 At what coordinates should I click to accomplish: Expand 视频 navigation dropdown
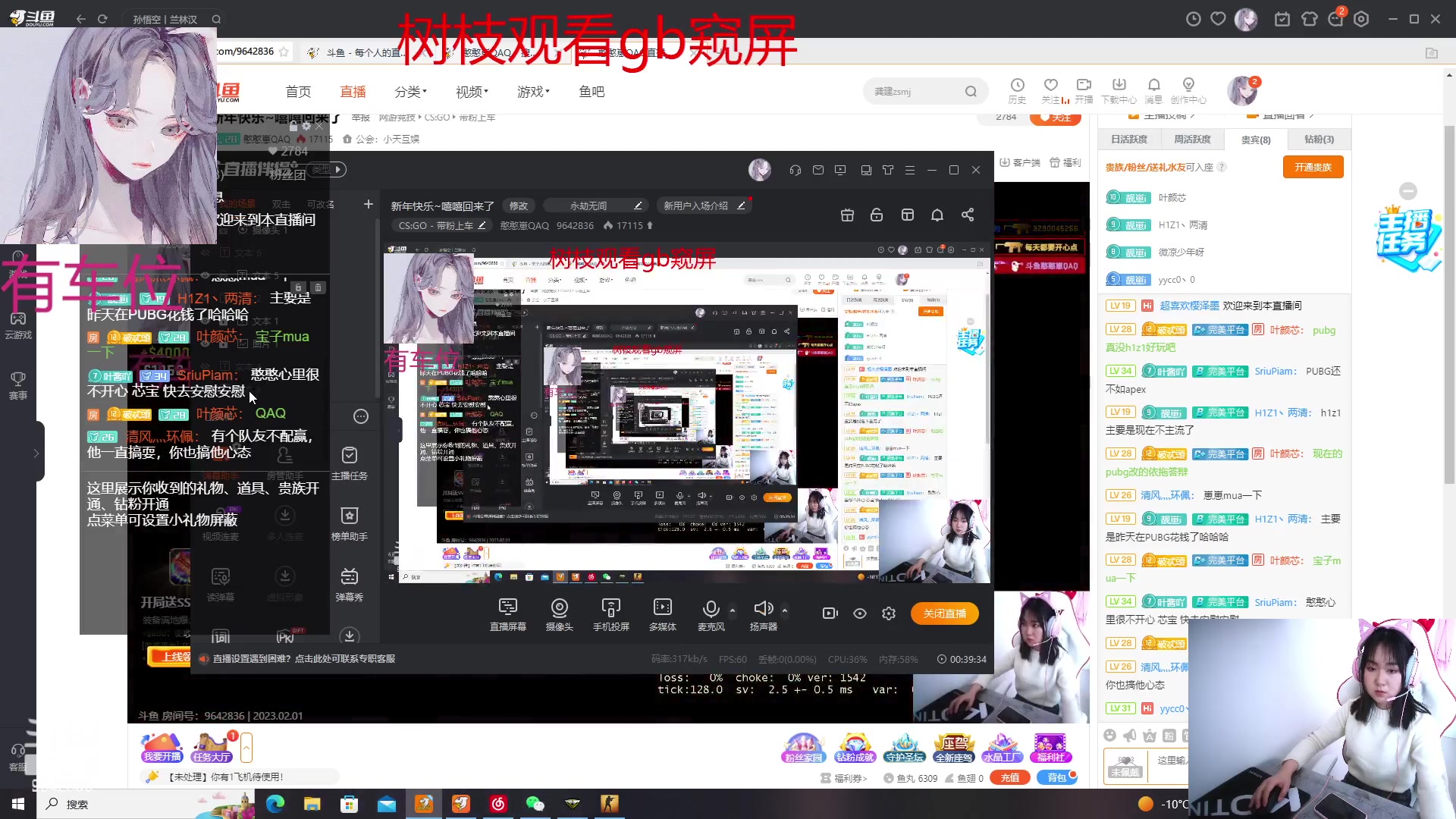472,92
